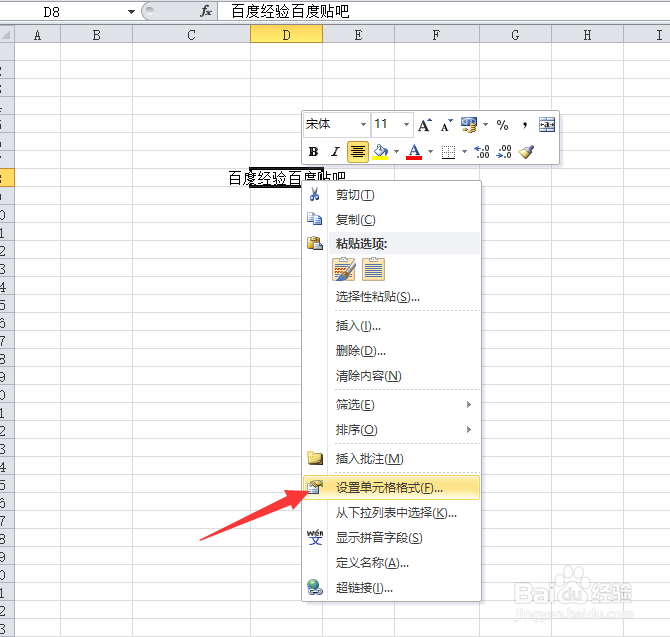The width and height of the screenshot is (670, 637).
Task: Toggle center alignment in mini toolbar
Action: point(358,152)
